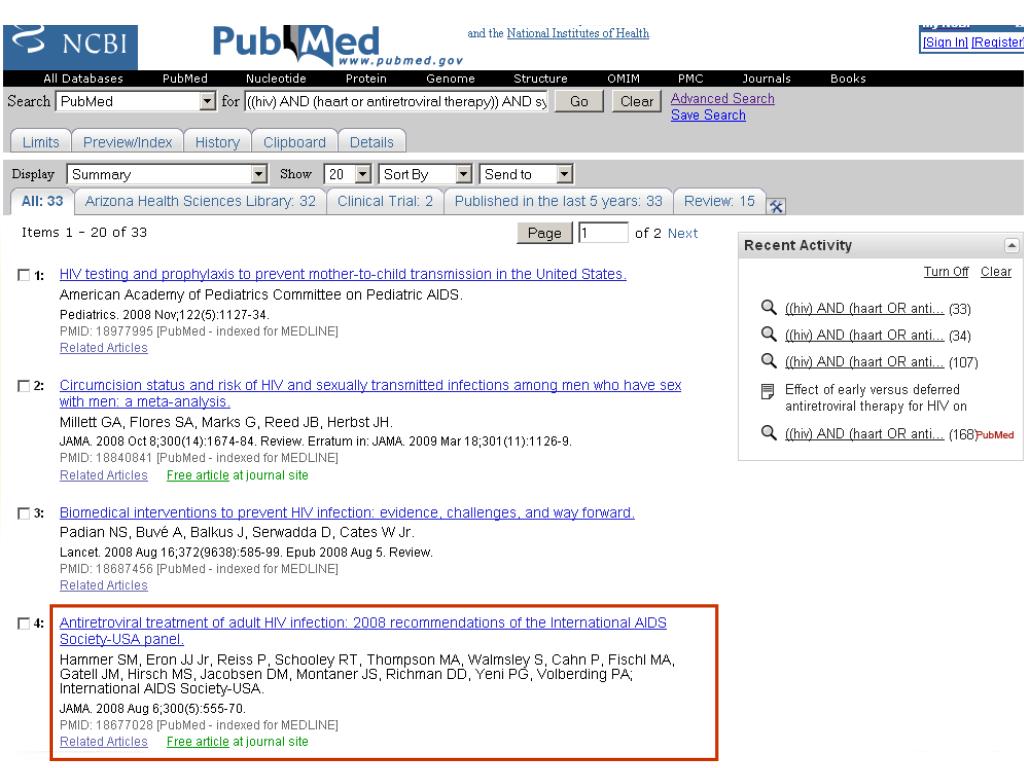This screenshot has height=768, width=1024.
Task: Select the Review: 15 tab
Action: (719, 201)
